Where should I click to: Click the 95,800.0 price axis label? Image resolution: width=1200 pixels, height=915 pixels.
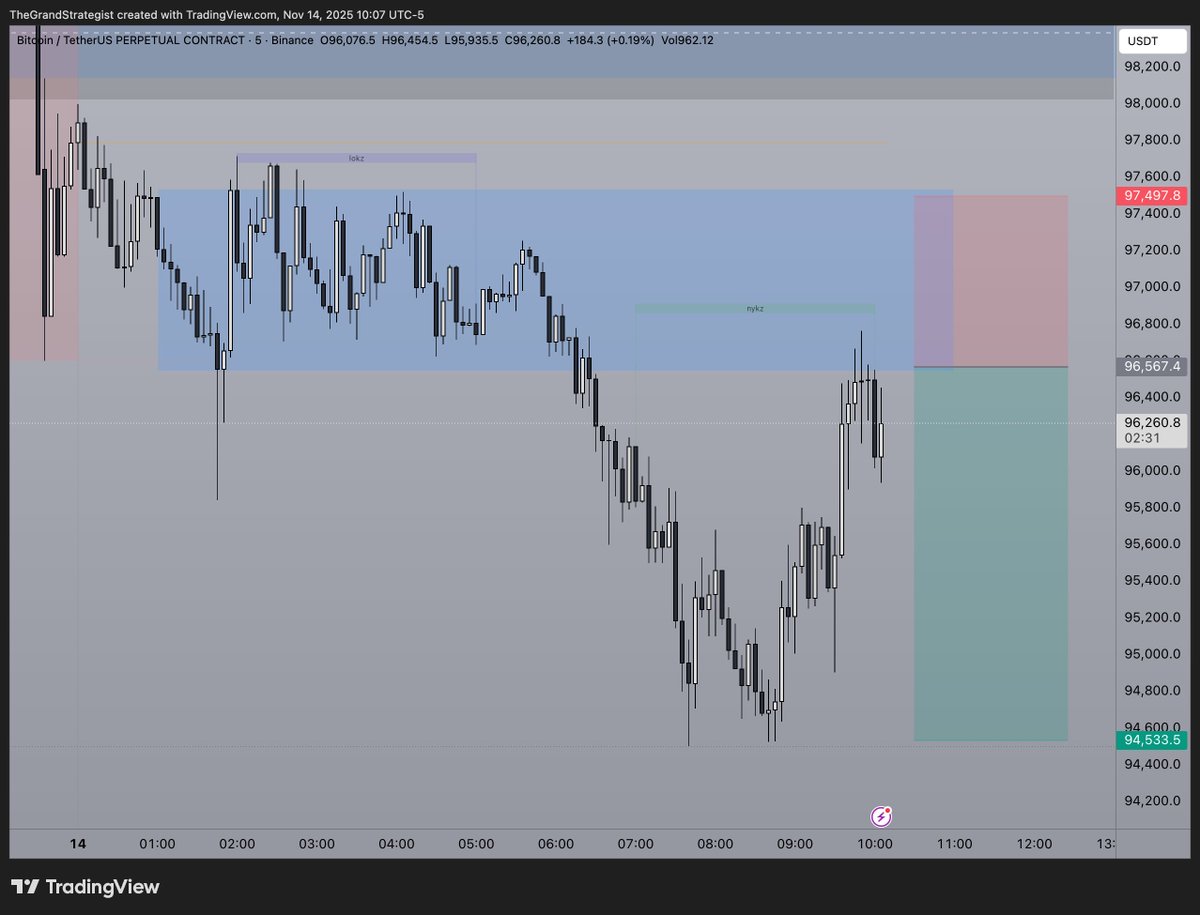click(x=1153, y=507)
